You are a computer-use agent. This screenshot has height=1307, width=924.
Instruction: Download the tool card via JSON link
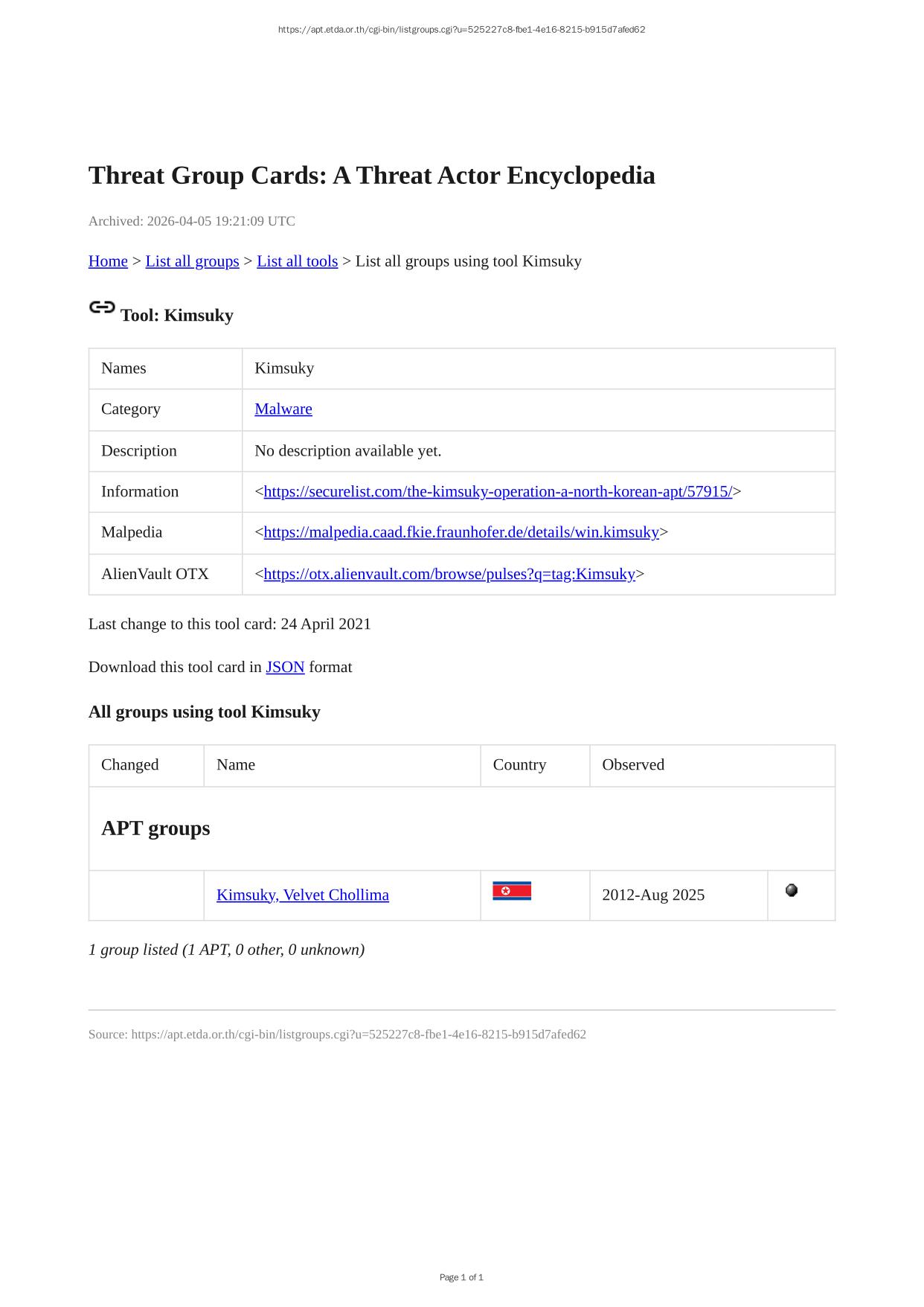coord(285,667)
